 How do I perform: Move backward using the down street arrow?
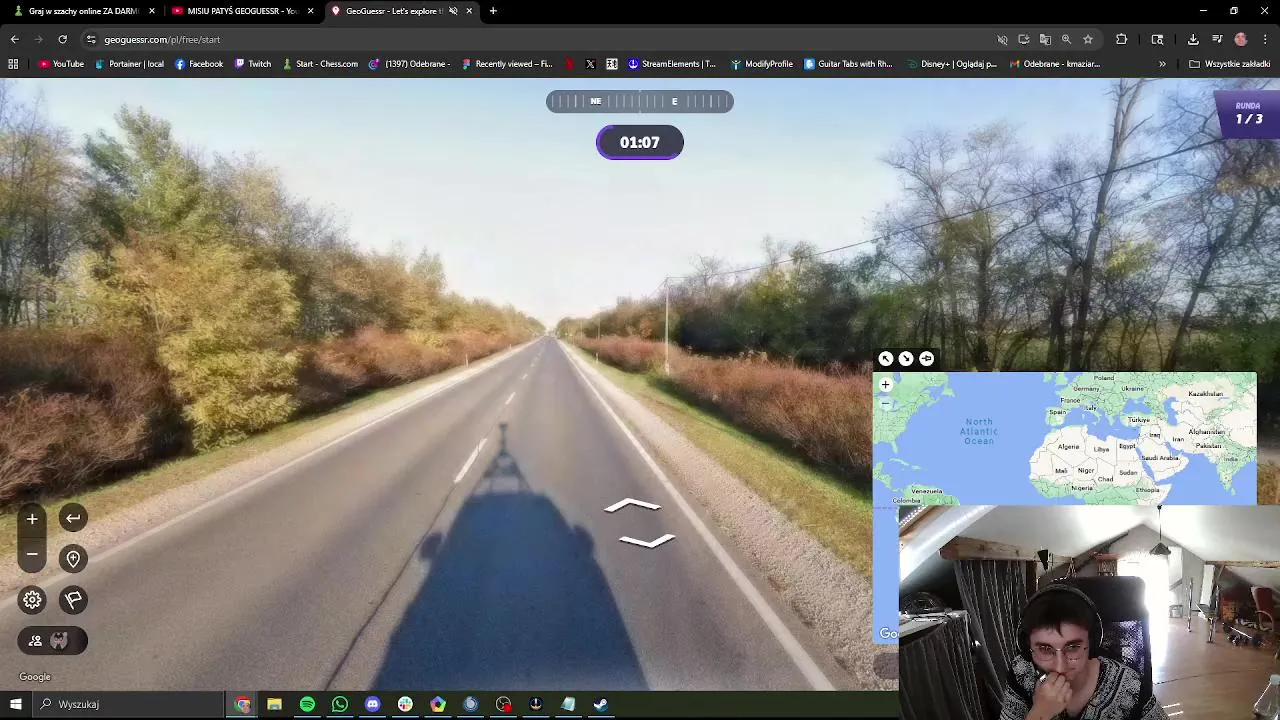tap(647, 540)
